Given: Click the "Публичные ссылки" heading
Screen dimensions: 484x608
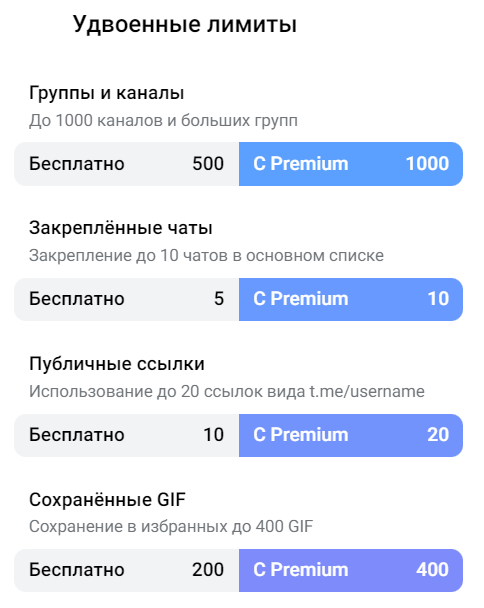Looking at the screenshot, I should pos(117,364).
